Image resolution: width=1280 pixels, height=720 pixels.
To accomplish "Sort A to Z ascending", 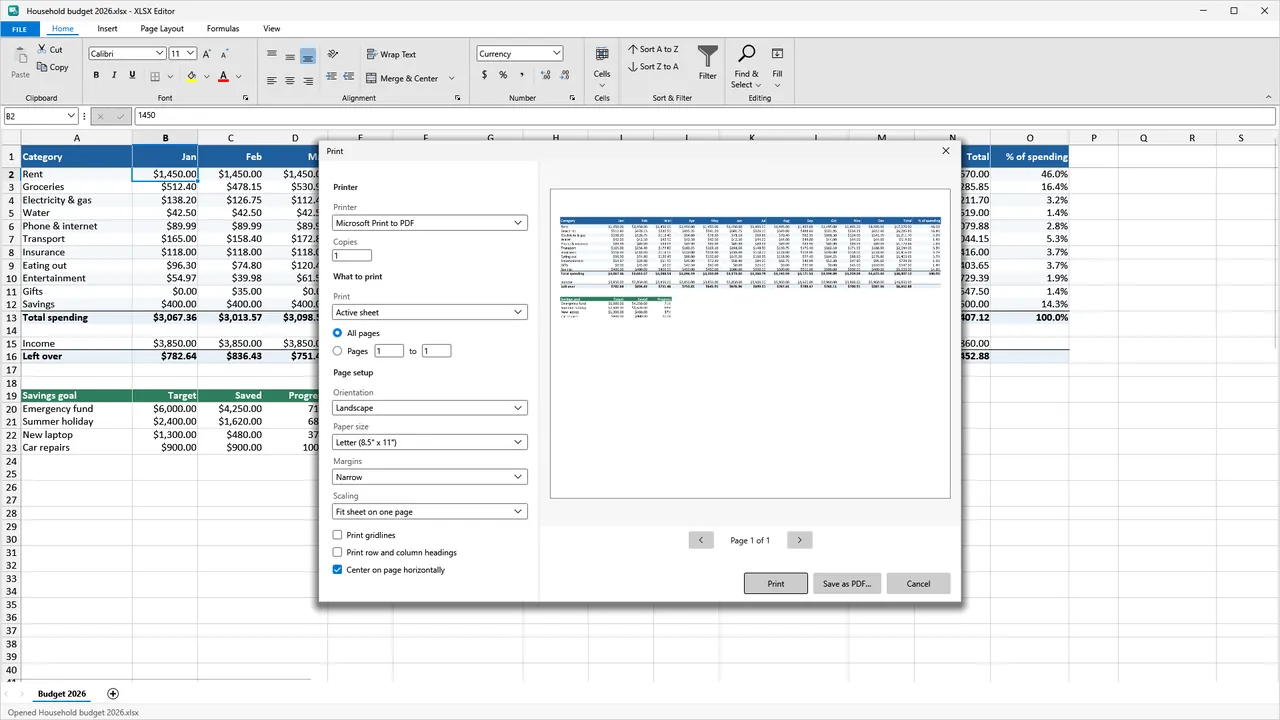I will pyautogui.click(x=652, y=49).
